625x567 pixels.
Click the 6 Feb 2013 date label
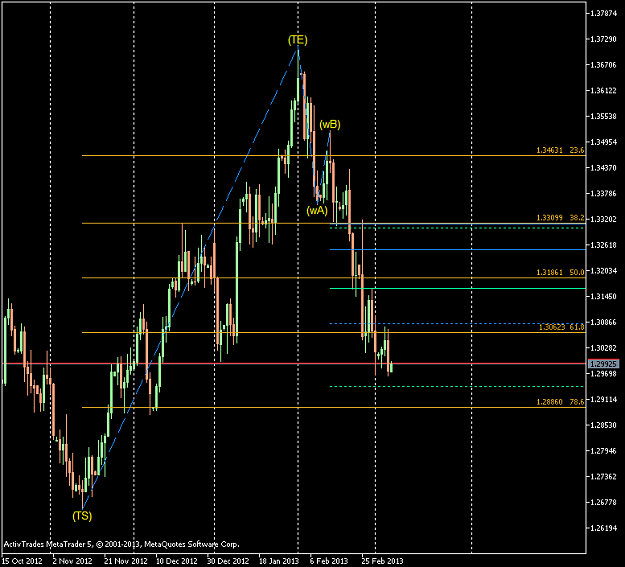(x=329, y=561)
